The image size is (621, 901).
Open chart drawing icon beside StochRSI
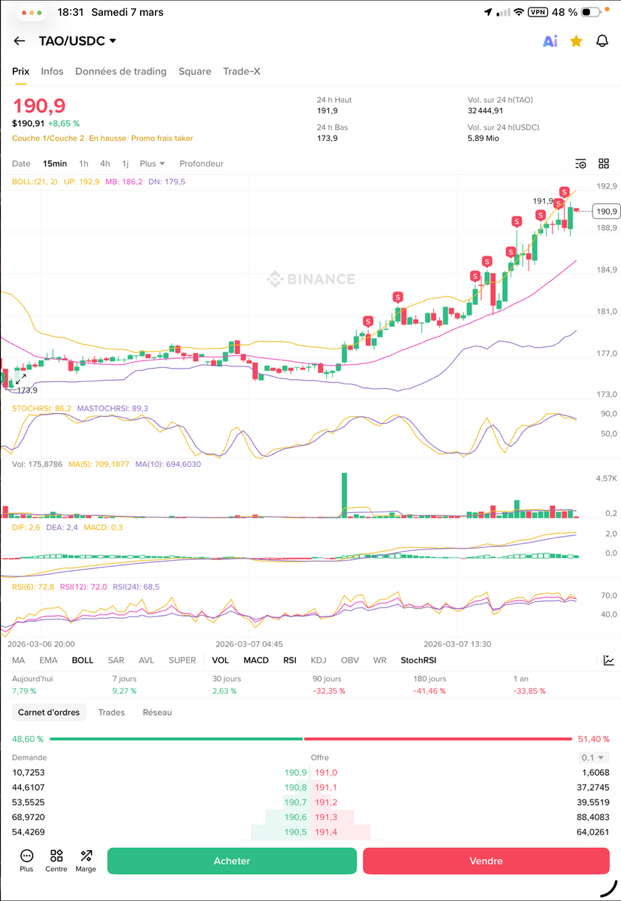[x=609, y=660]
